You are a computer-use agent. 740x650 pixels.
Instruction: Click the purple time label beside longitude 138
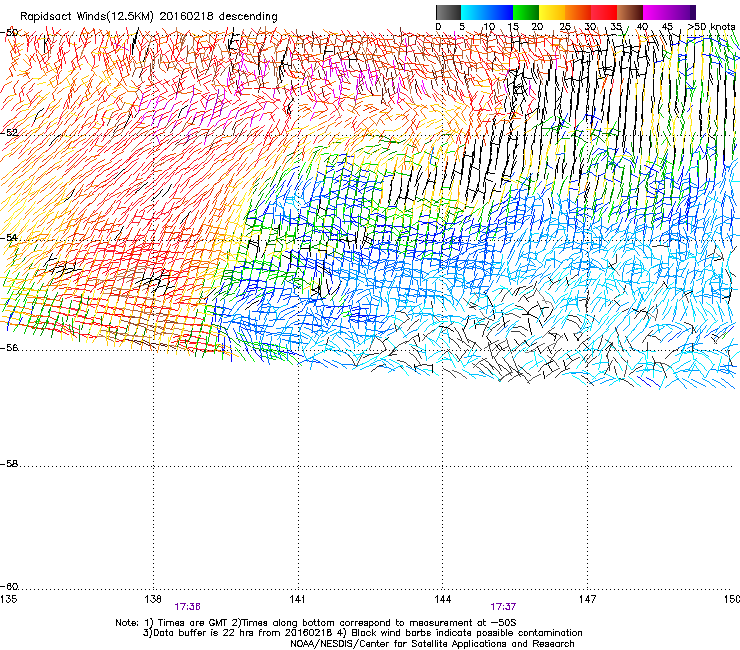pyautogui.click(x=187, y=607)
